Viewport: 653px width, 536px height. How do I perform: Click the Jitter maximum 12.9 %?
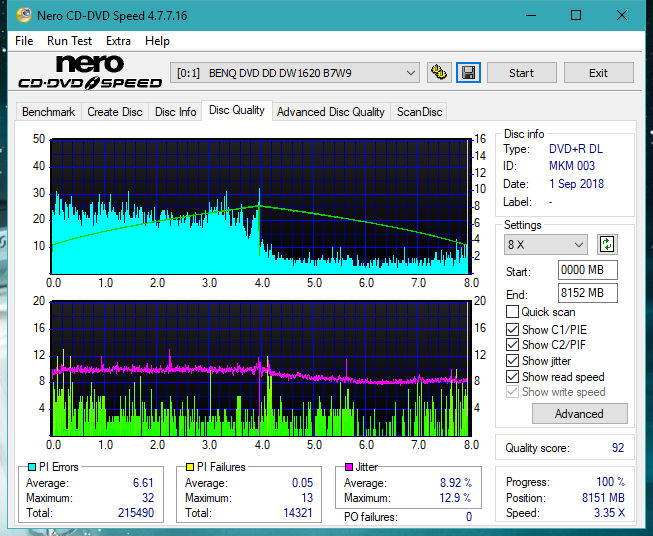456,498
